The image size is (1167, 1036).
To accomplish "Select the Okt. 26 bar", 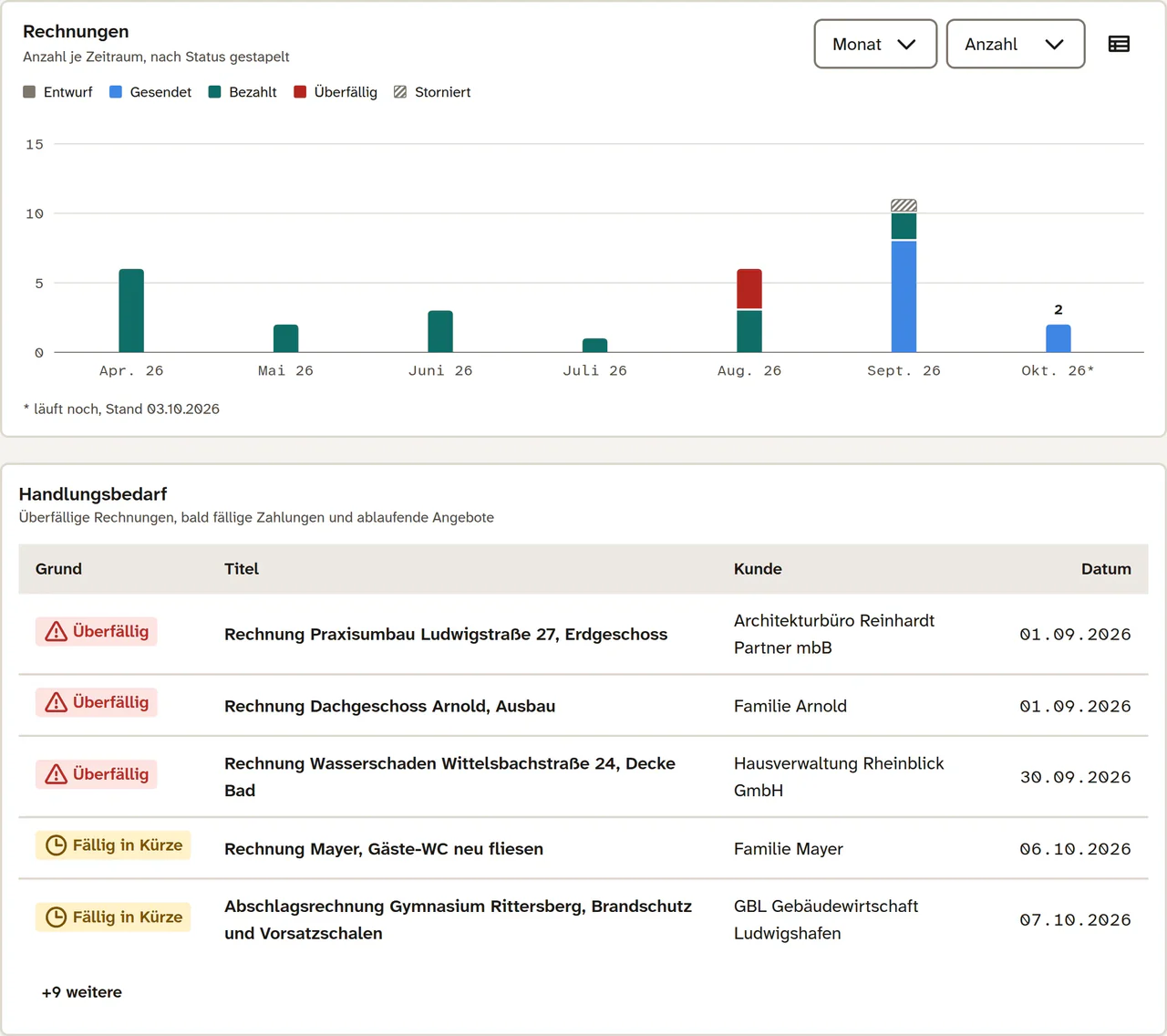I will (1059, 338).
